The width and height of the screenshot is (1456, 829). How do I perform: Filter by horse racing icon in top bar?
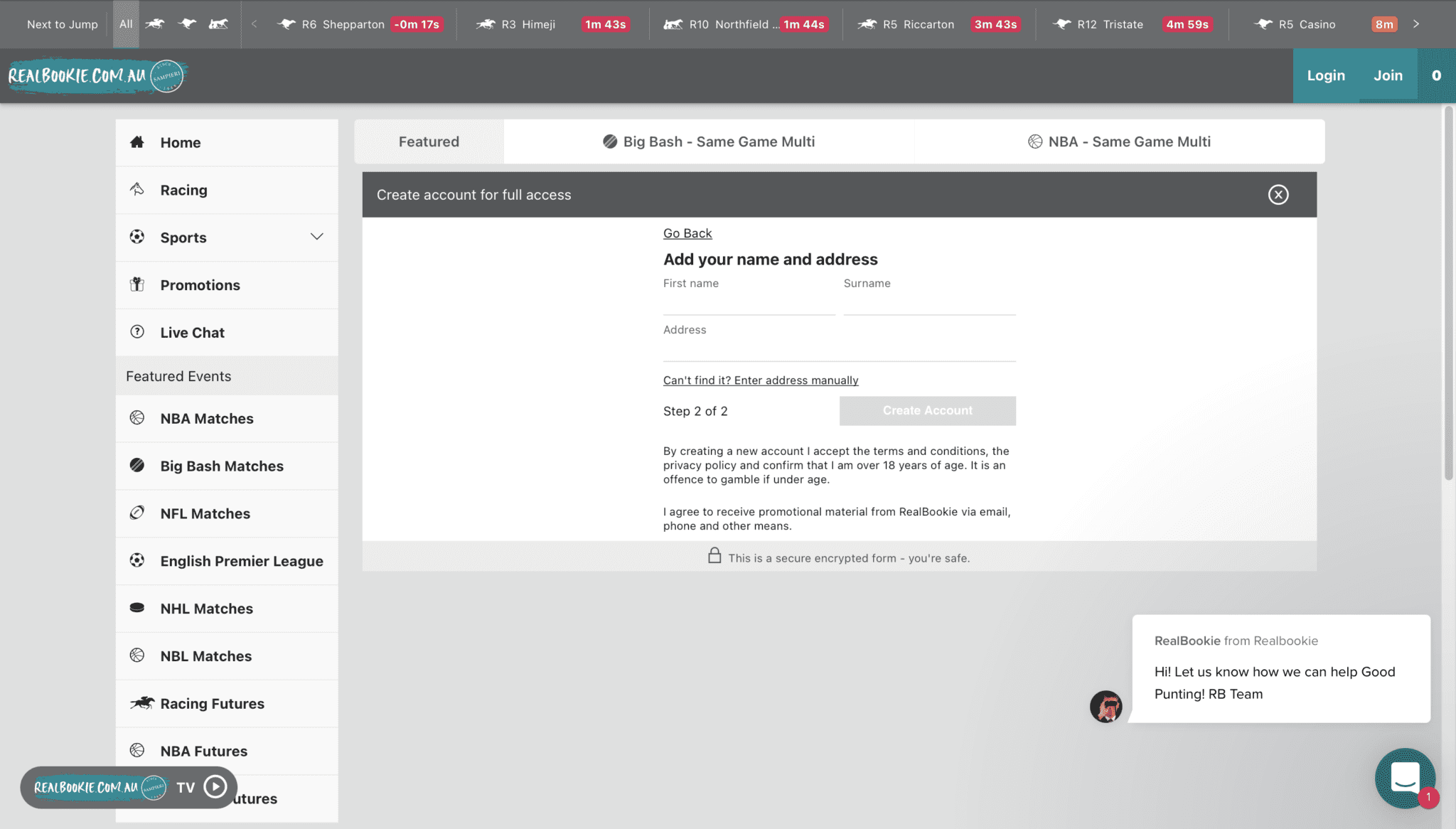pos(155,24)
